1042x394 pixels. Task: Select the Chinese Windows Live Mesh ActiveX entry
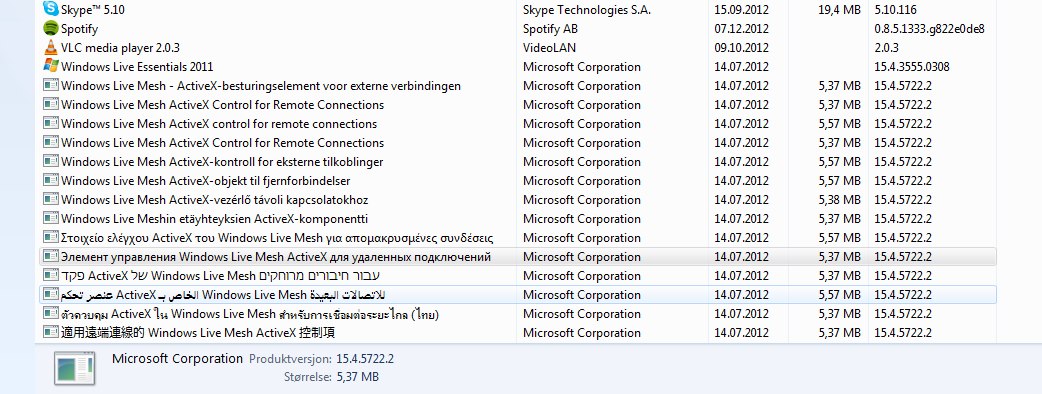point(518,332)
